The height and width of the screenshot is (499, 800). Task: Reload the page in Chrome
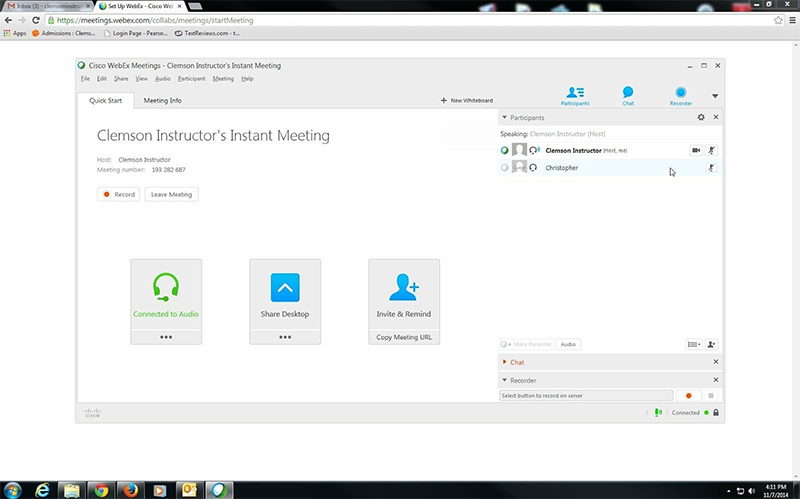[35, 20]
